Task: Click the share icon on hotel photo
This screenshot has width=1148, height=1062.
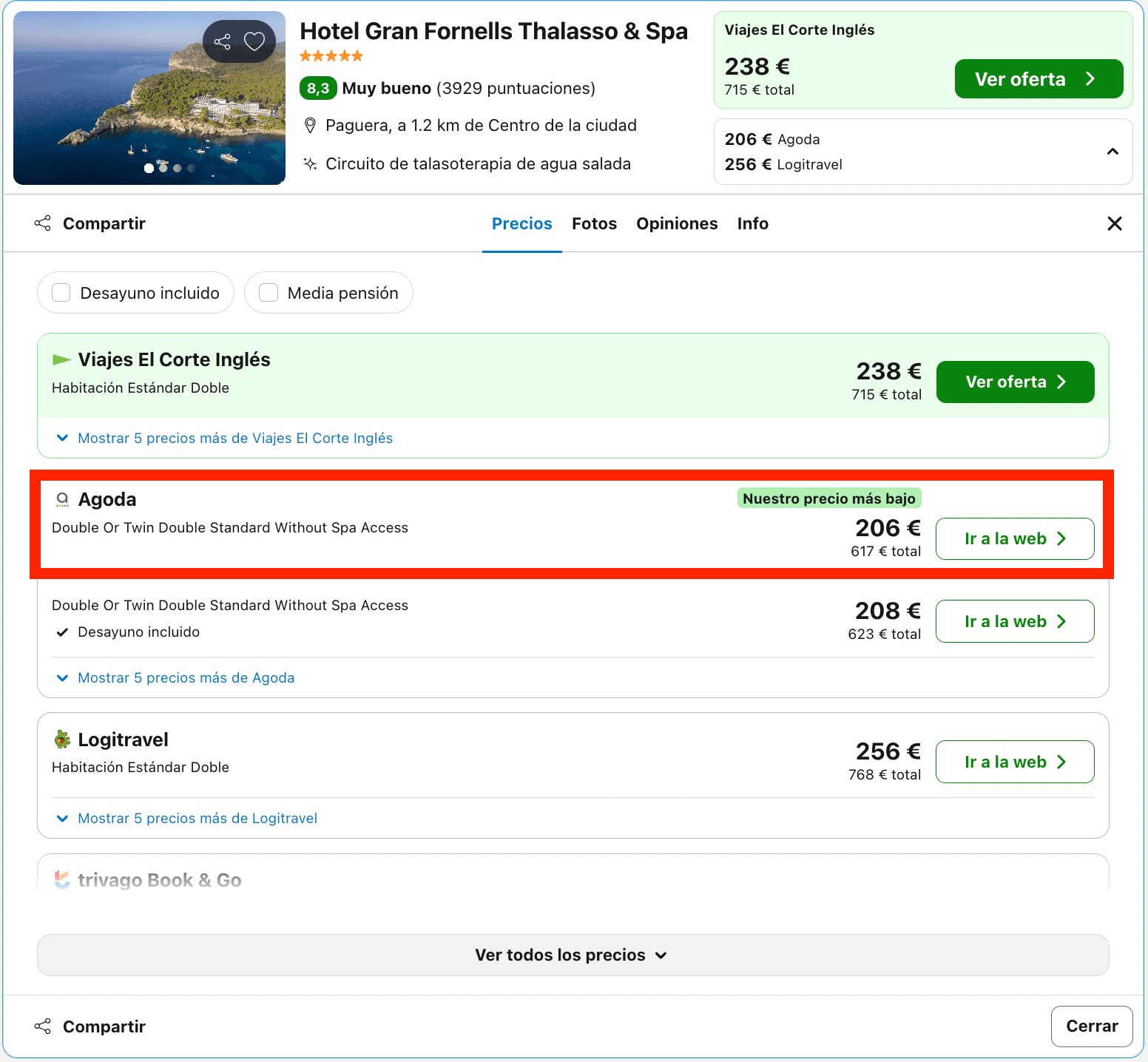Action: 223,41
